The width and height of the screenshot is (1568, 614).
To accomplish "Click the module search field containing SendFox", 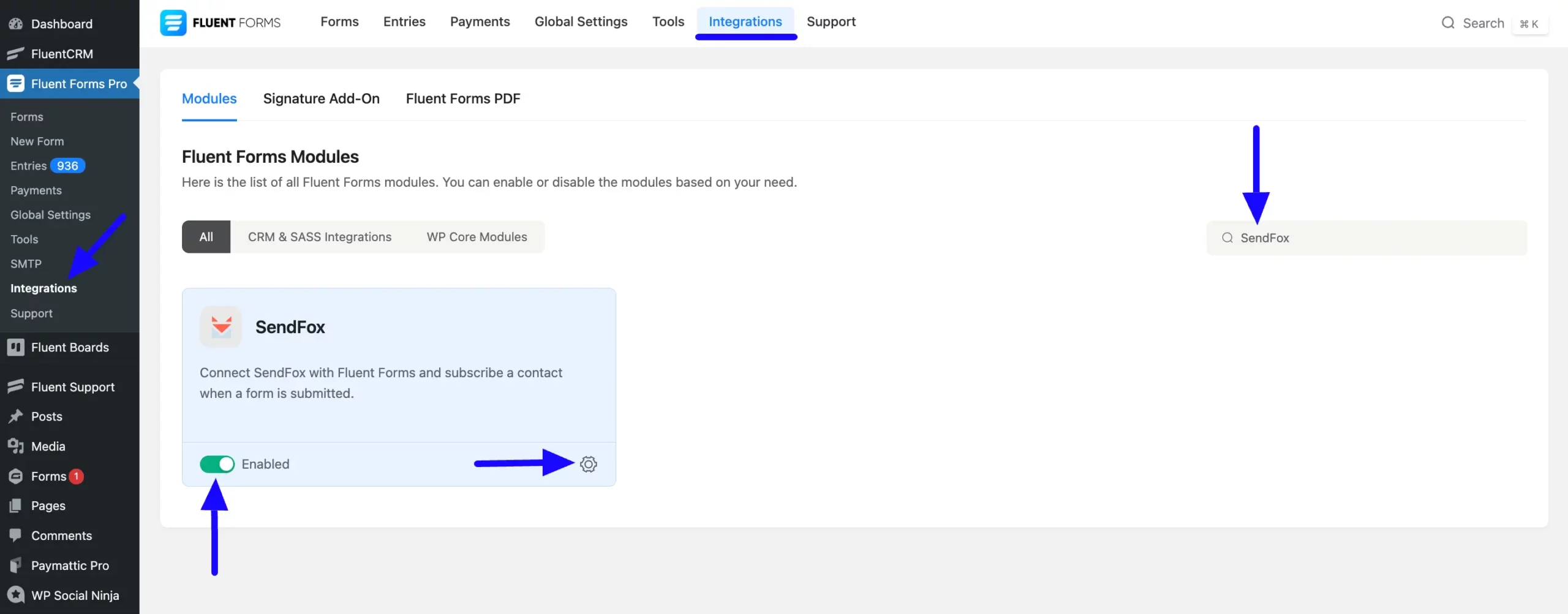I will (1366, 238).
